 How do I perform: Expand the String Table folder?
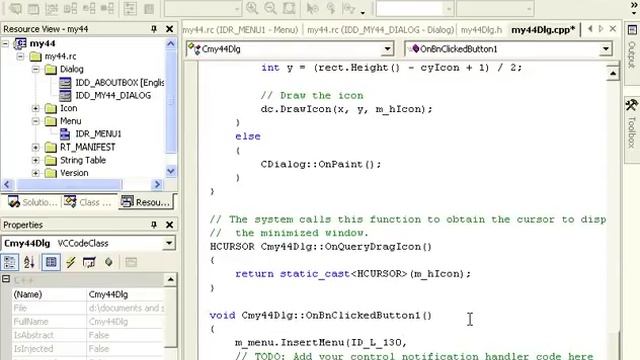[36, 160]
